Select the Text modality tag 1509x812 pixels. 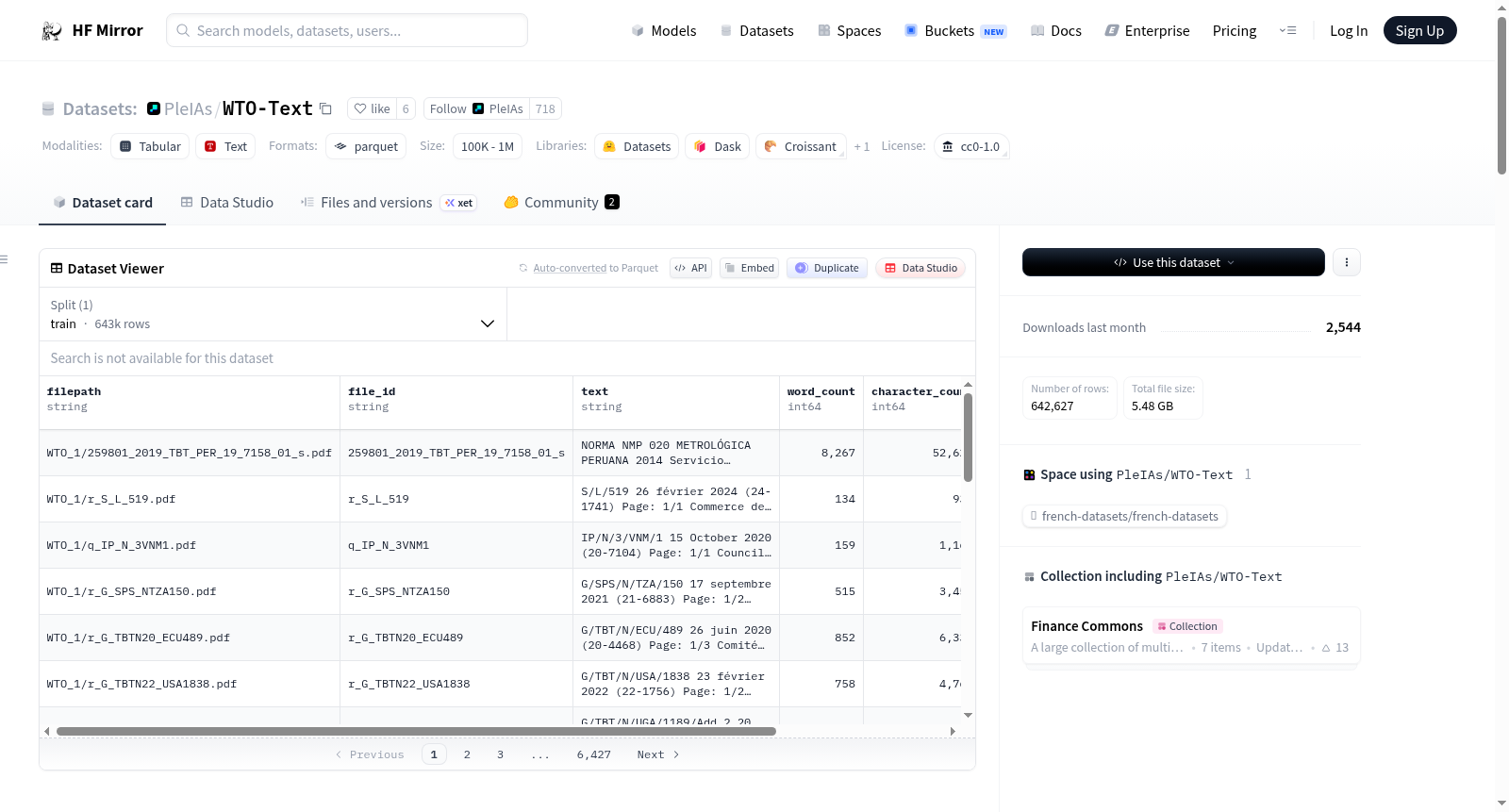click(x=225, y=146)
